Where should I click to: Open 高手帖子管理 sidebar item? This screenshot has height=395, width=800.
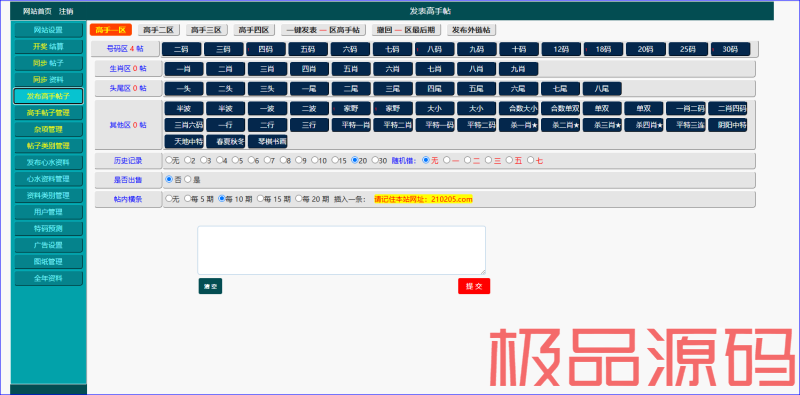pos(48,112)
